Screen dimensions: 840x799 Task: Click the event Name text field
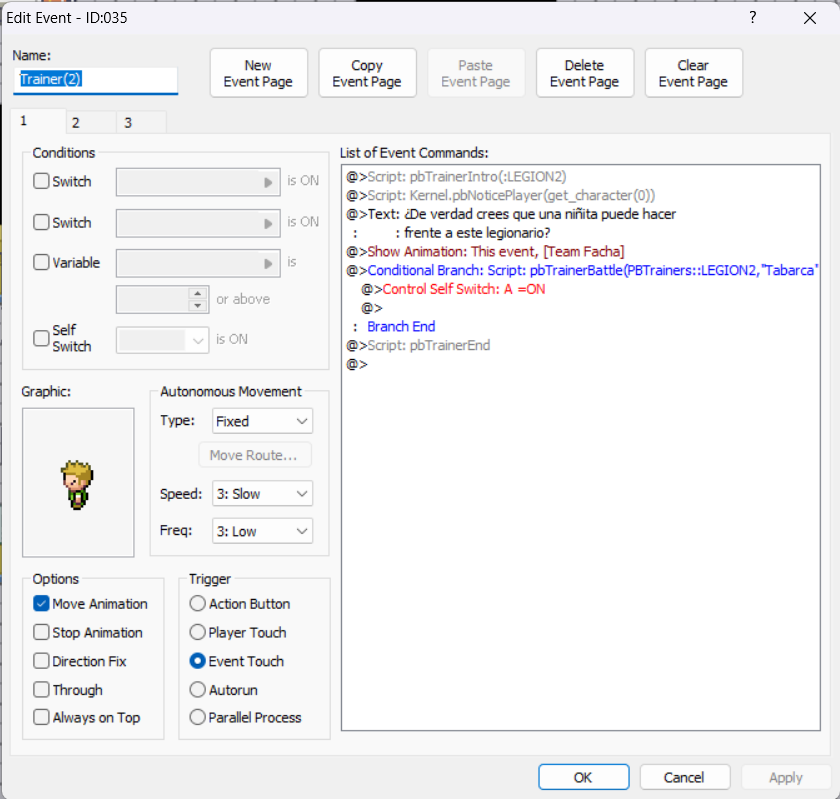tap(96, 80)
